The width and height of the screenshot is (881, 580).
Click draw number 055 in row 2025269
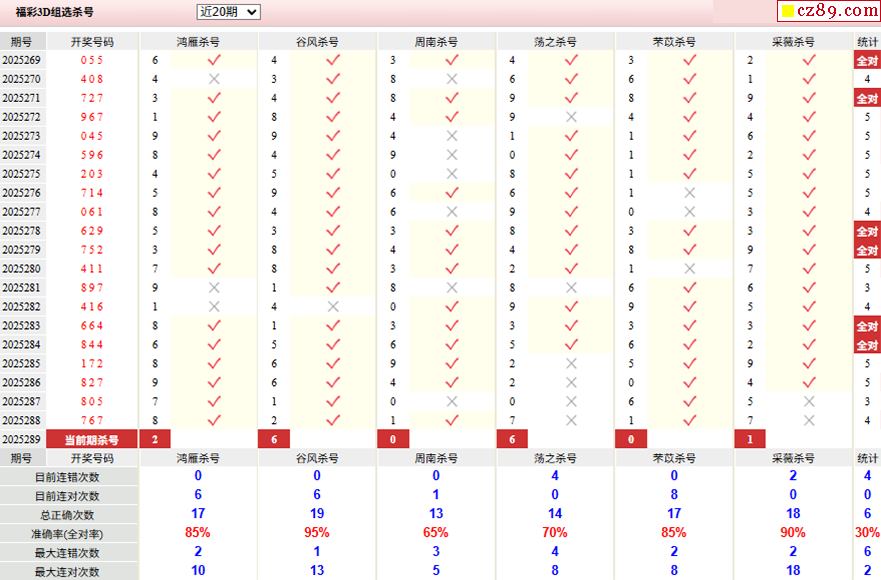[x=92, y=60]
